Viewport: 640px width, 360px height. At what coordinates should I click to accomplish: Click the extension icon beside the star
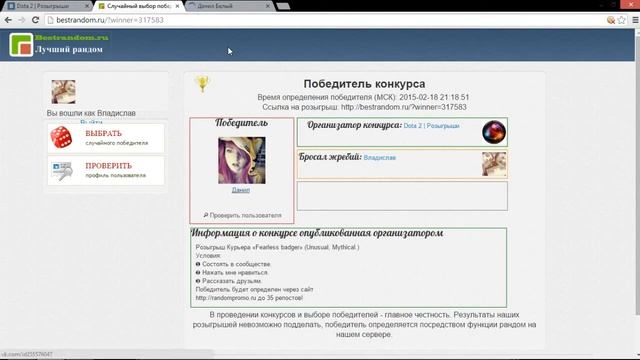[x=611, y=20]
